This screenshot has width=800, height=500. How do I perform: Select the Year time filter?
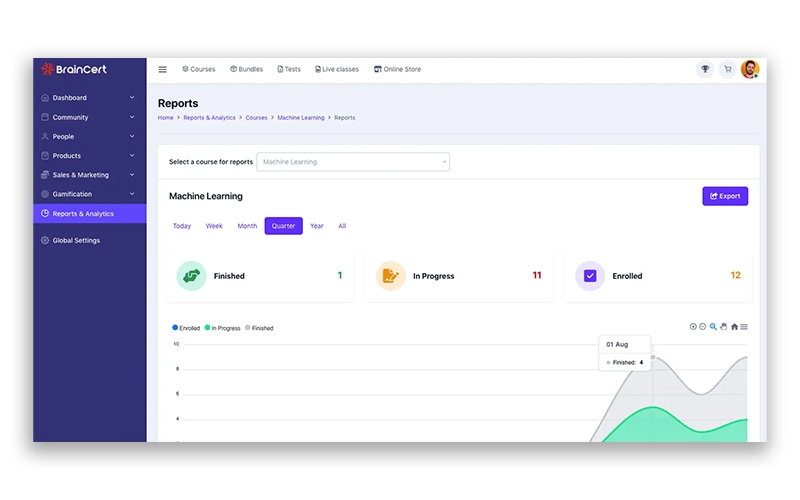coord(317,226)
